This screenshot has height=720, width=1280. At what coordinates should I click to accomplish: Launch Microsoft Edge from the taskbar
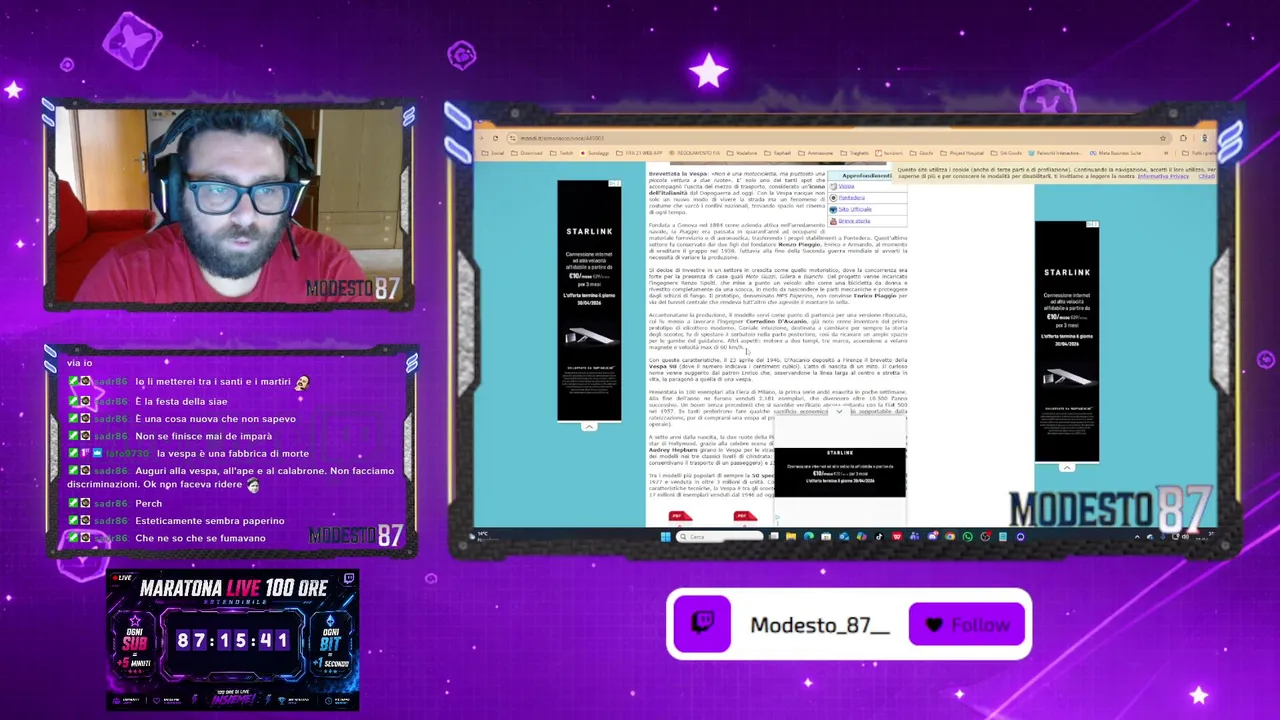(x=809, y=537)
